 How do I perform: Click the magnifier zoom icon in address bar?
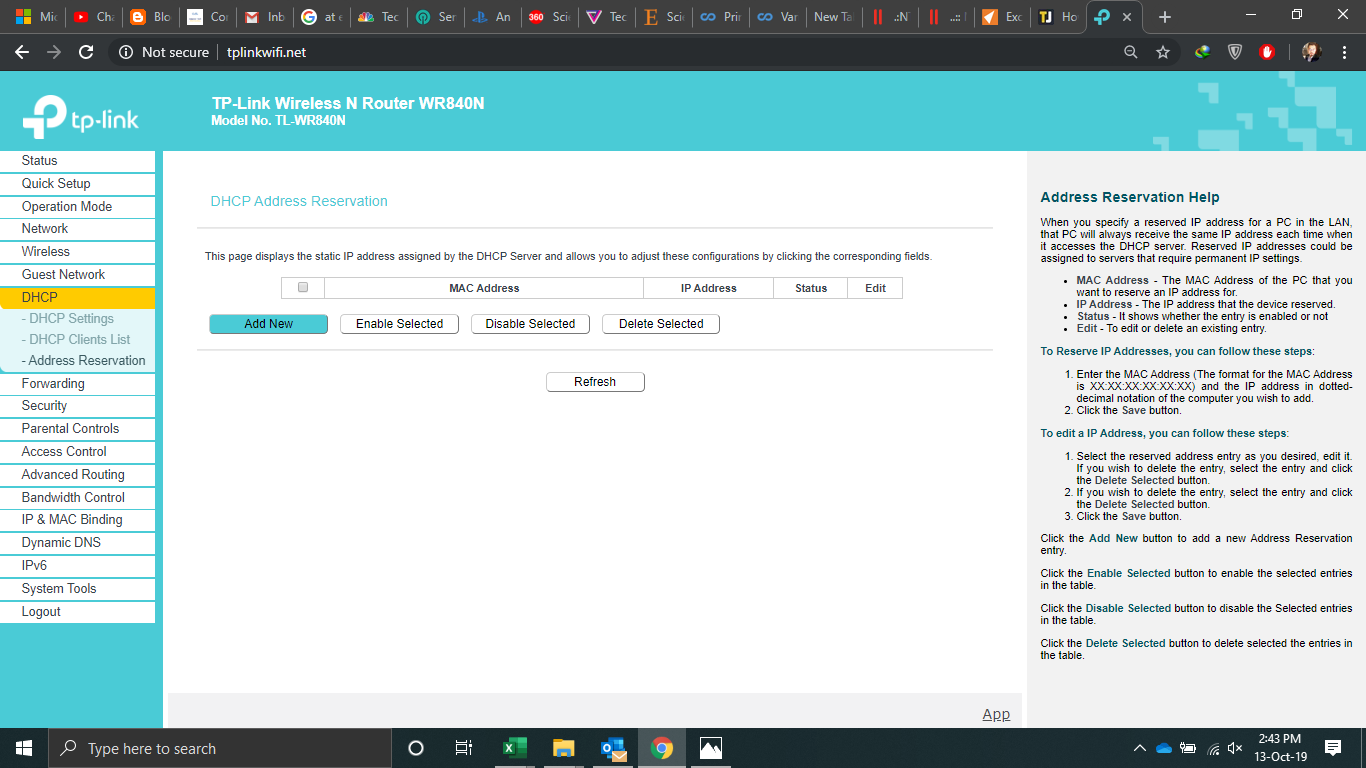1130,52
